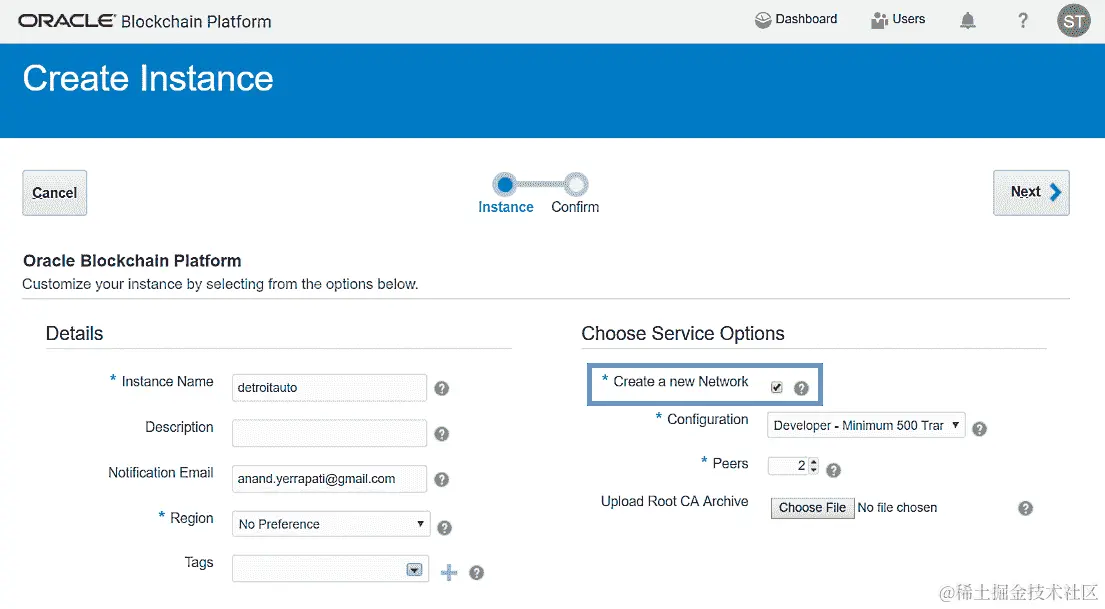Open the ST user avatar menu
Viewport: 1105px width, 609px height.
tap(1073, 20)
